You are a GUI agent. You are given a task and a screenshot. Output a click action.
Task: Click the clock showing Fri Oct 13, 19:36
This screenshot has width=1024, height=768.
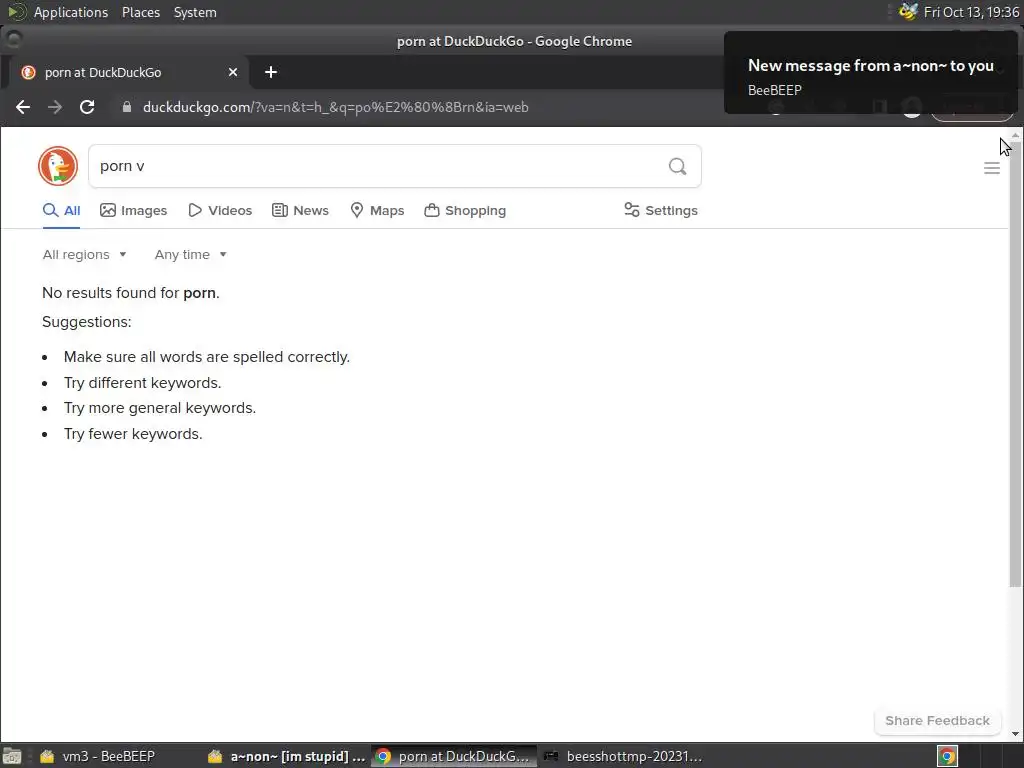(971, 12)
